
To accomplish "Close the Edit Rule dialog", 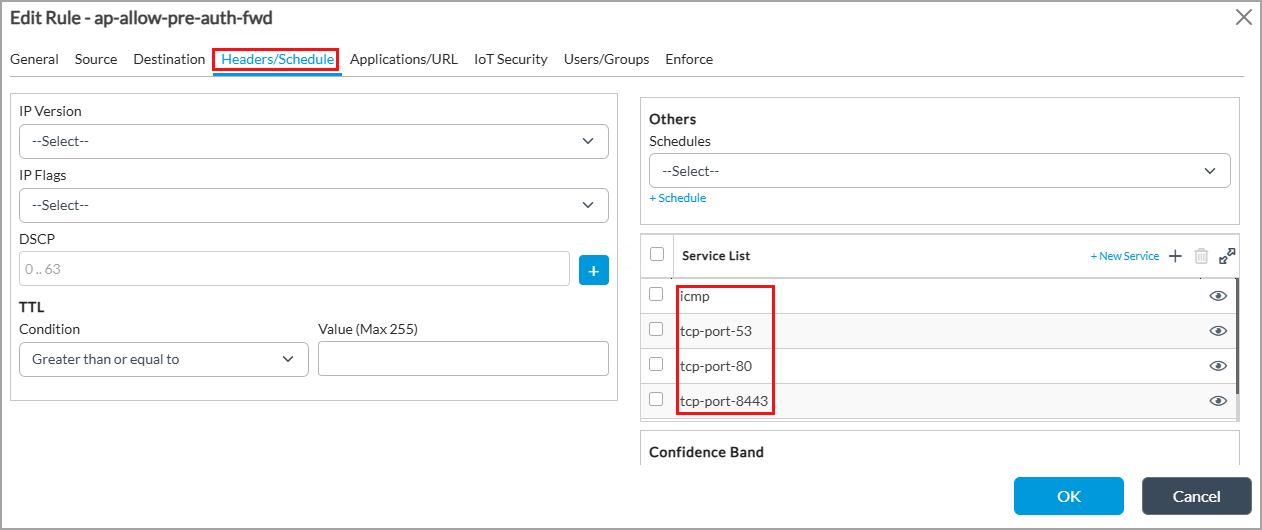I will click(x=1244, y=17).
